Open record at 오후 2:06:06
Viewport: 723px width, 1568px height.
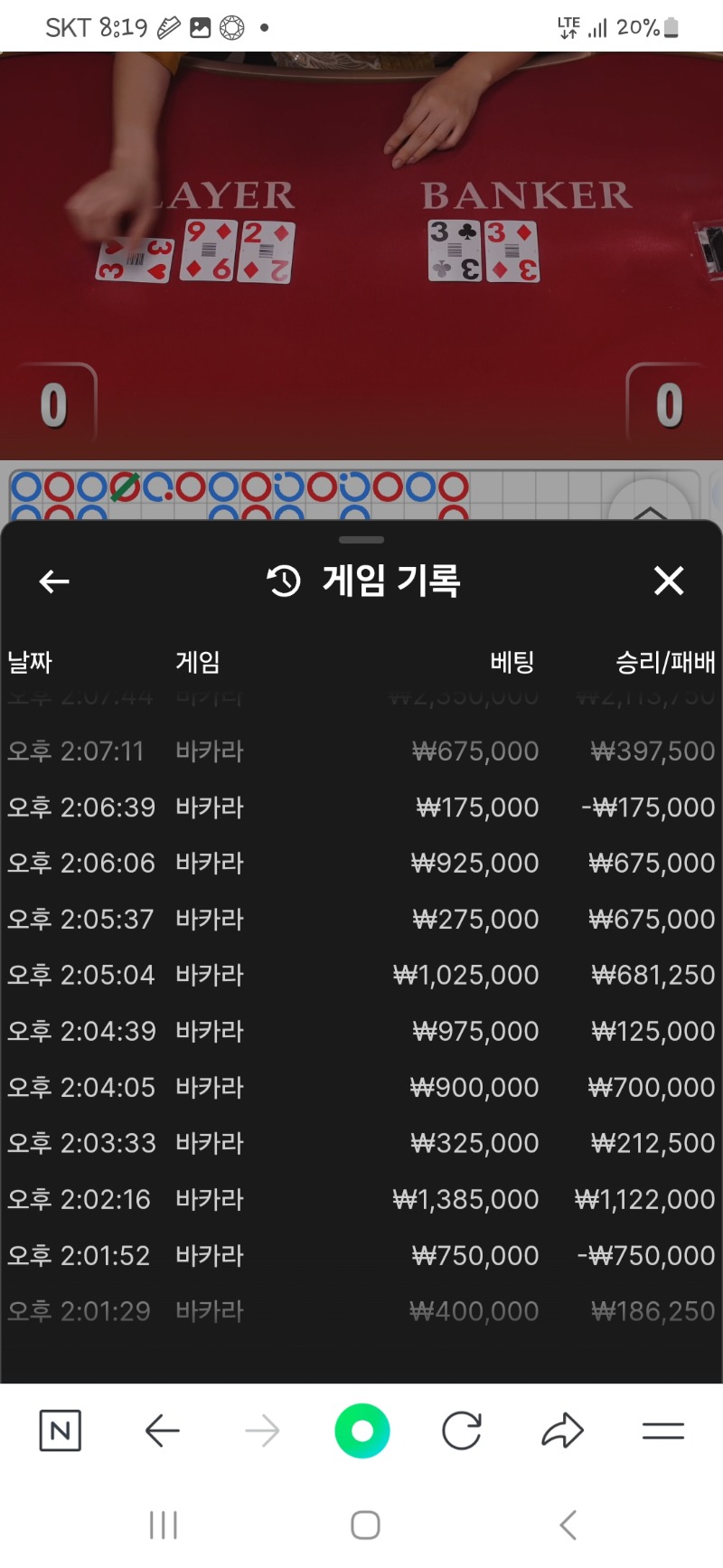[361, 863]
